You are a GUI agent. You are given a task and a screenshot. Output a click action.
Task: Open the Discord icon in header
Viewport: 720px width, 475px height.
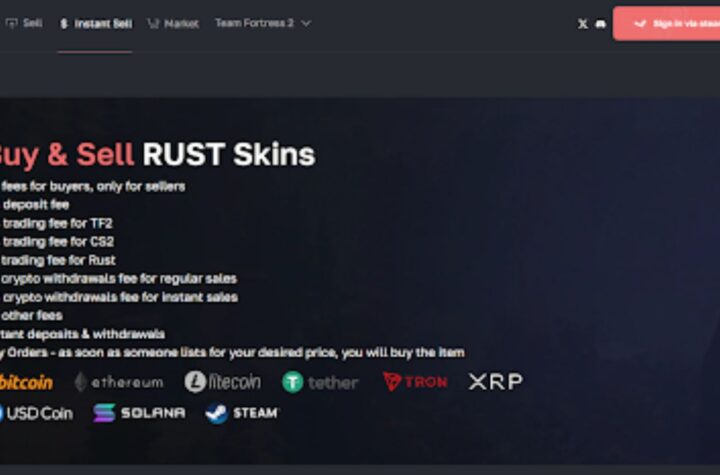(601, 24)
